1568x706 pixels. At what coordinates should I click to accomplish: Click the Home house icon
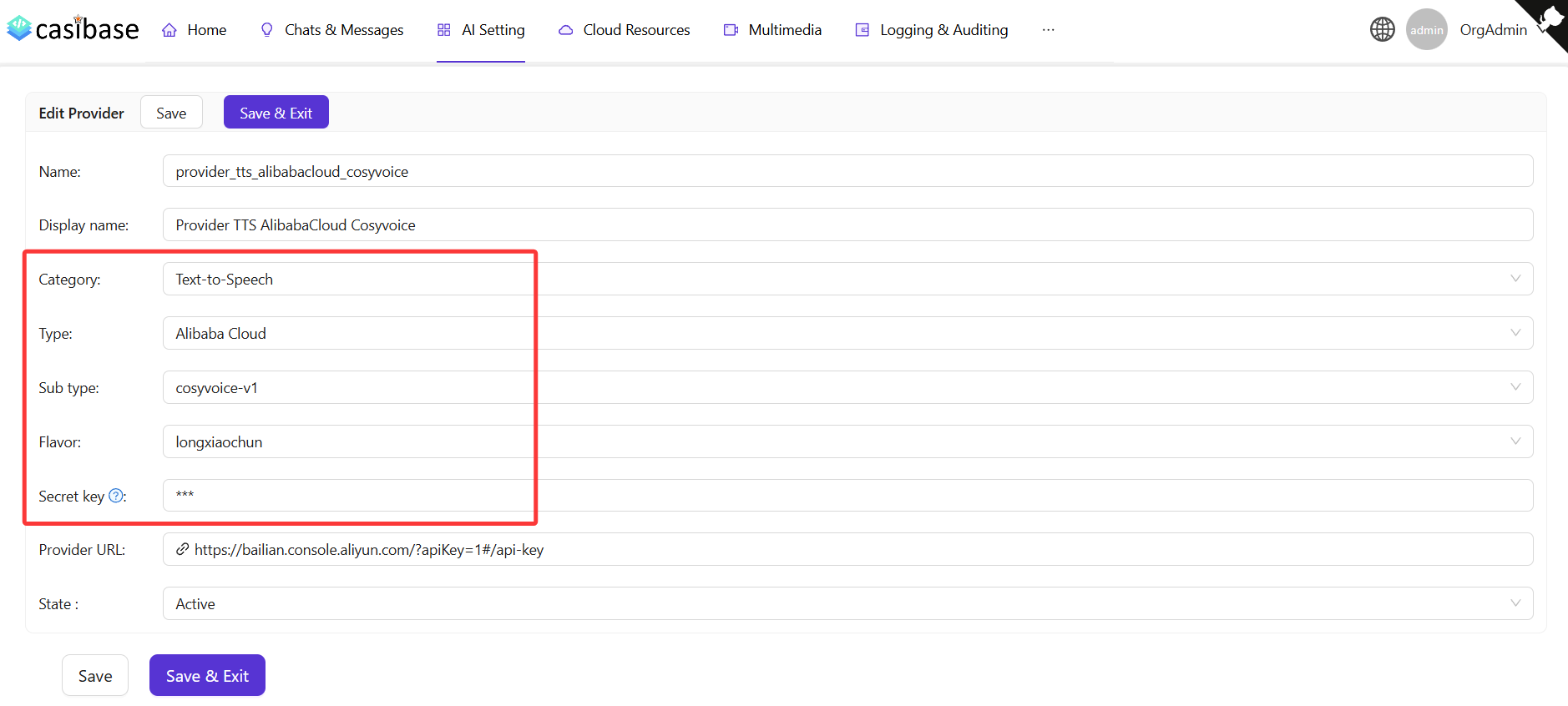point(169,30)
